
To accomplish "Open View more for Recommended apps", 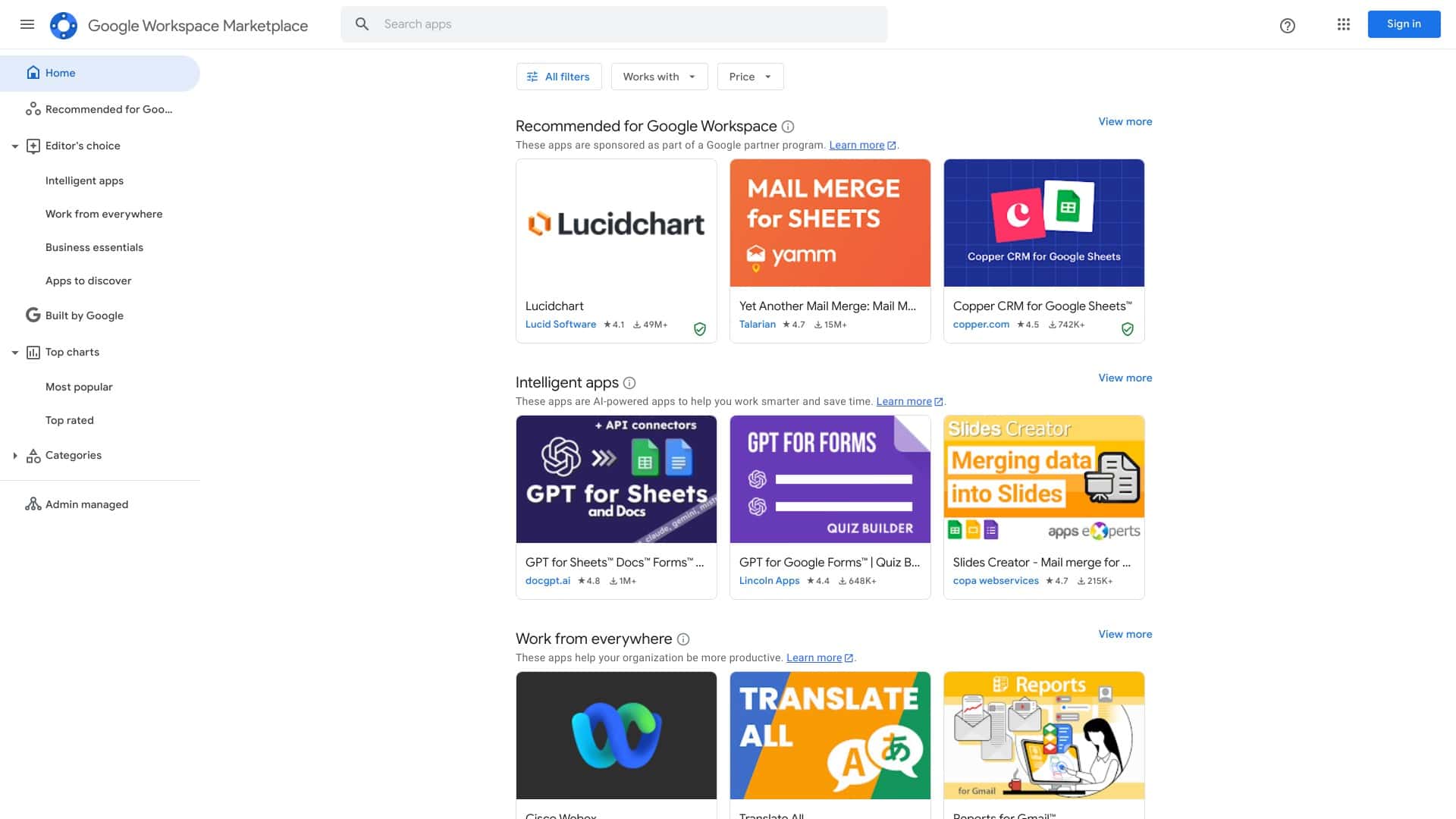I will (1125, 121).
